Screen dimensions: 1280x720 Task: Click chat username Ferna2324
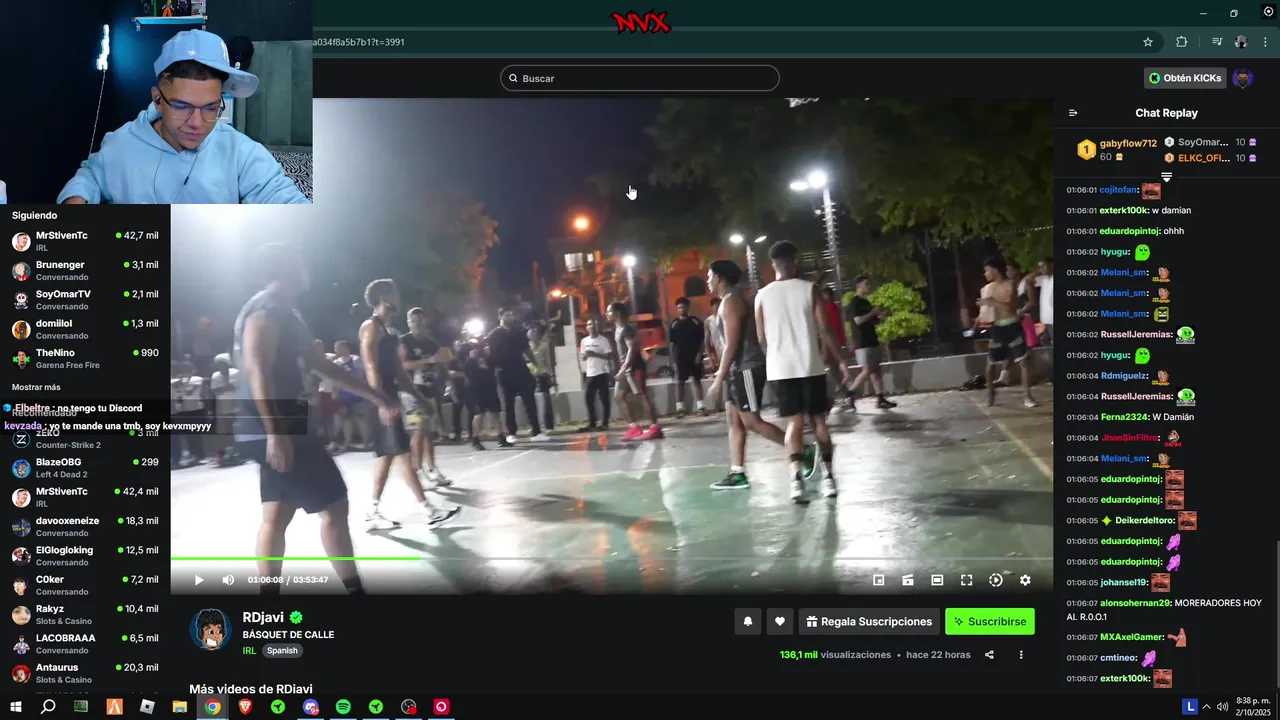tap(1122, 417)
